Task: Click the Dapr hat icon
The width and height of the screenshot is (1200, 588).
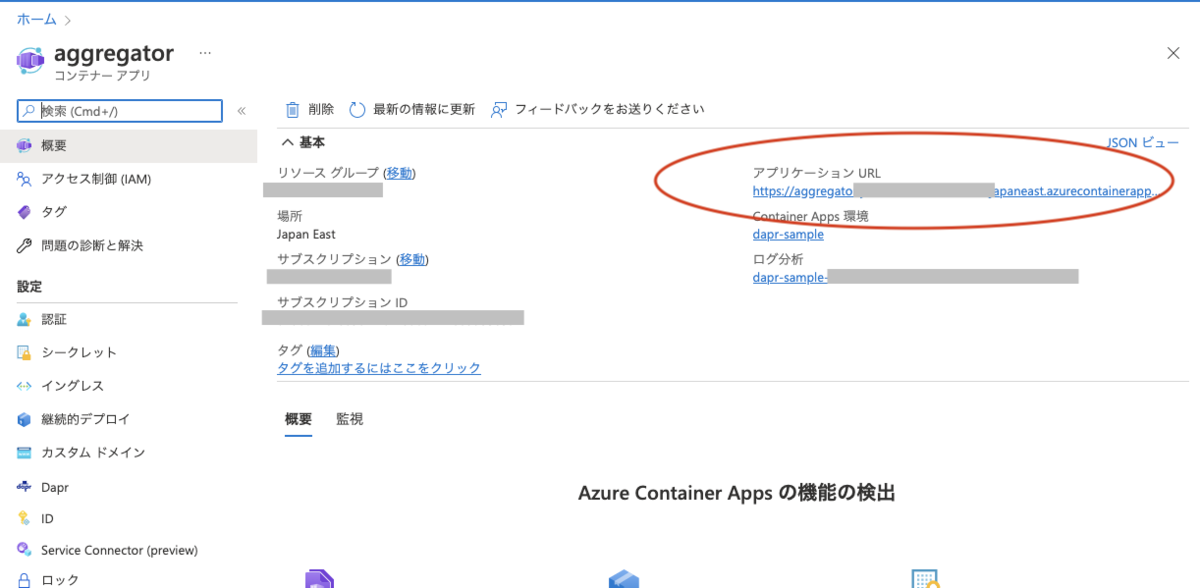Action: coord(25,487)
